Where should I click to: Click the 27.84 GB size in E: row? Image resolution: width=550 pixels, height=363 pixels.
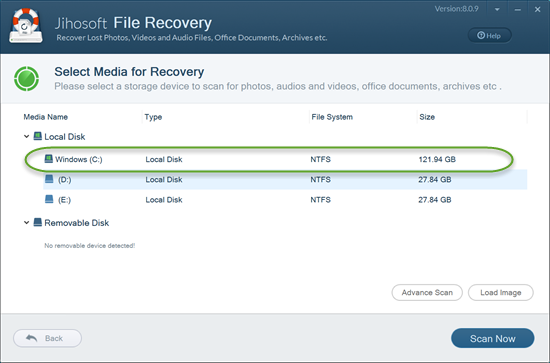tap(435, 200)
